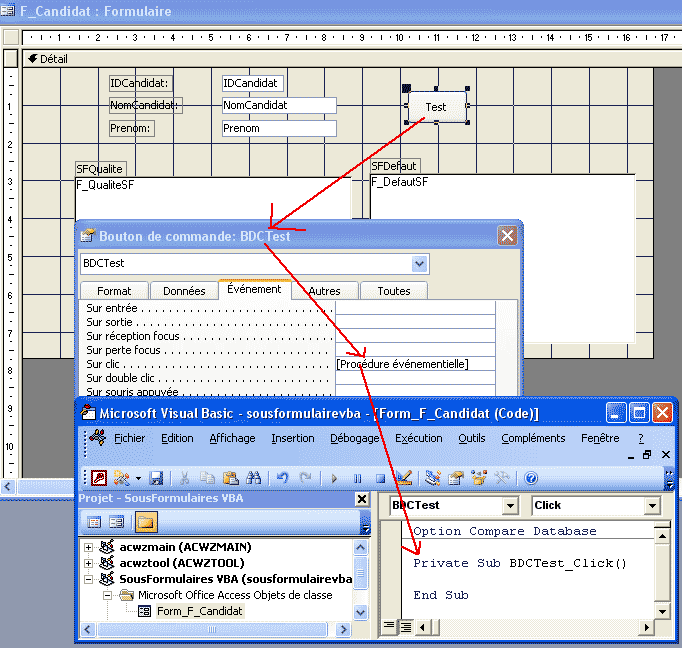The width and height of the screenshot is (682, 648).
Task: Click Full Module View button at code window bottom
Action: point(405,627)
